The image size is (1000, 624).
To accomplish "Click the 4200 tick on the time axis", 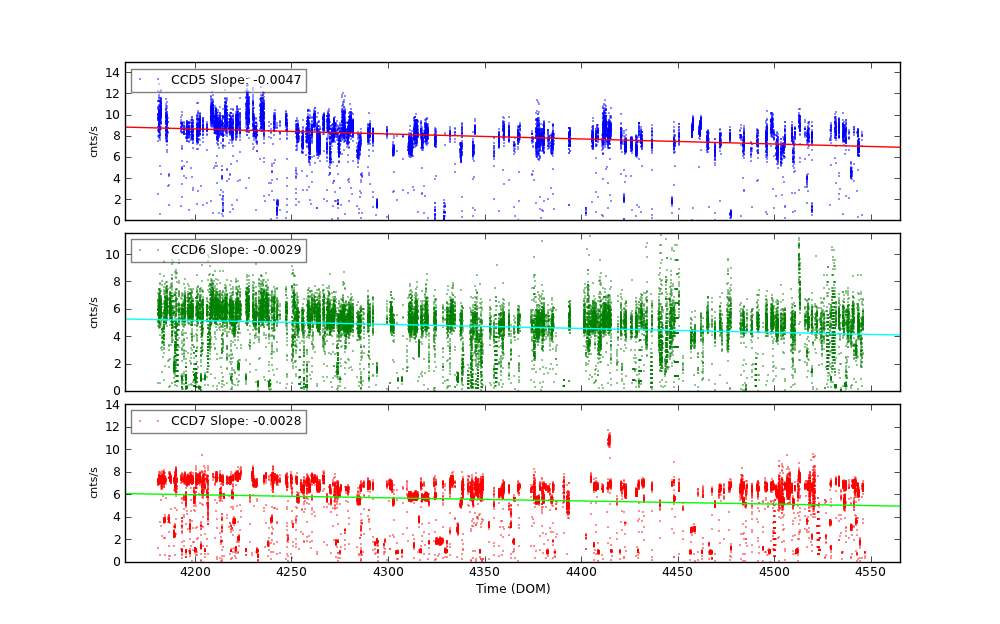I will point(195,572).
